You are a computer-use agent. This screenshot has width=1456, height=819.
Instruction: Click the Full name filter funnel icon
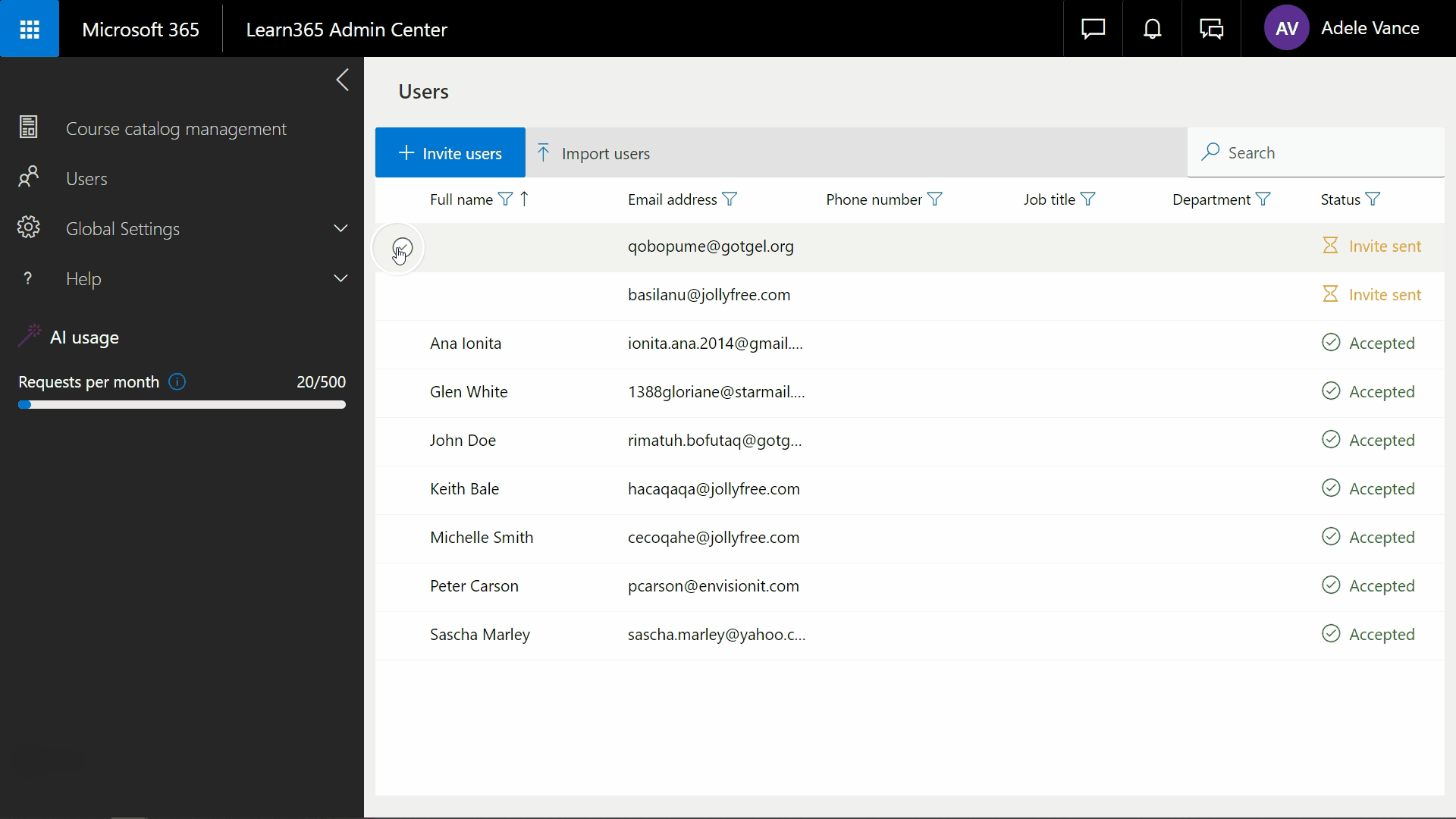point(505,199)
